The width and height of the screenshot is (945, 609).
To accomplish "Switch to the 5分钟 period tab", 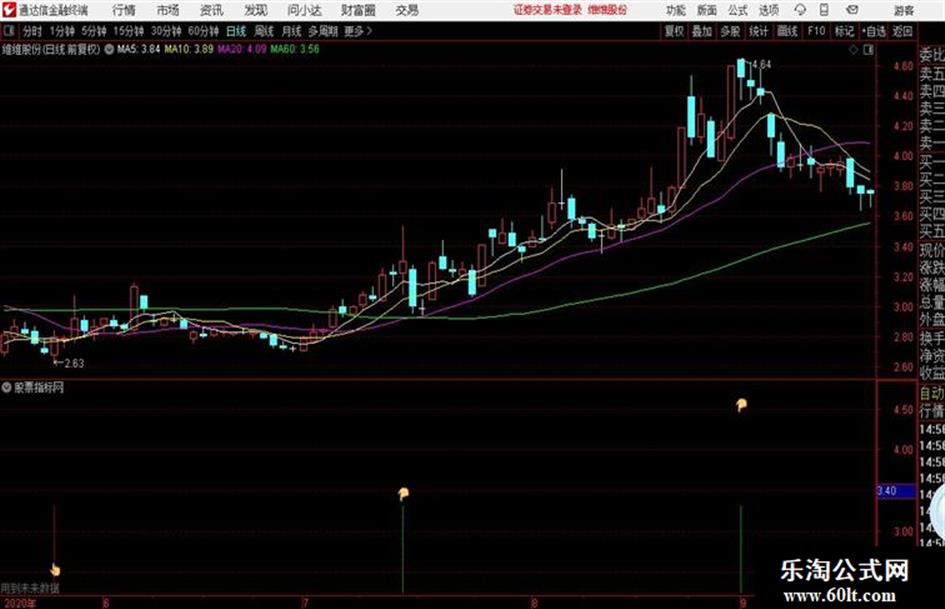I will pos(93,31).
